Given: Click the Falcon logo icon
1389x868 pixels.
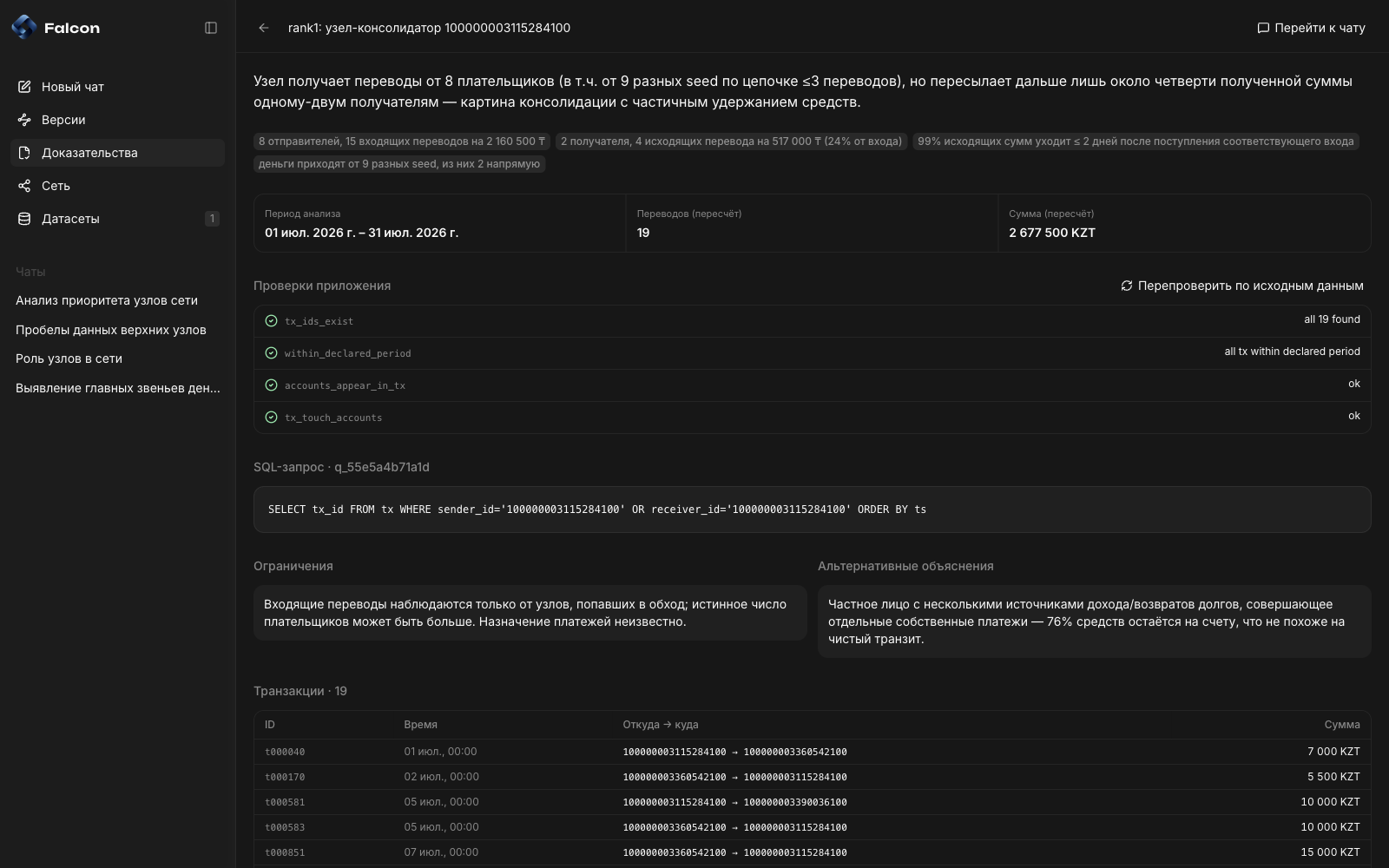Looking at the screenshot, I should (24, 28).
